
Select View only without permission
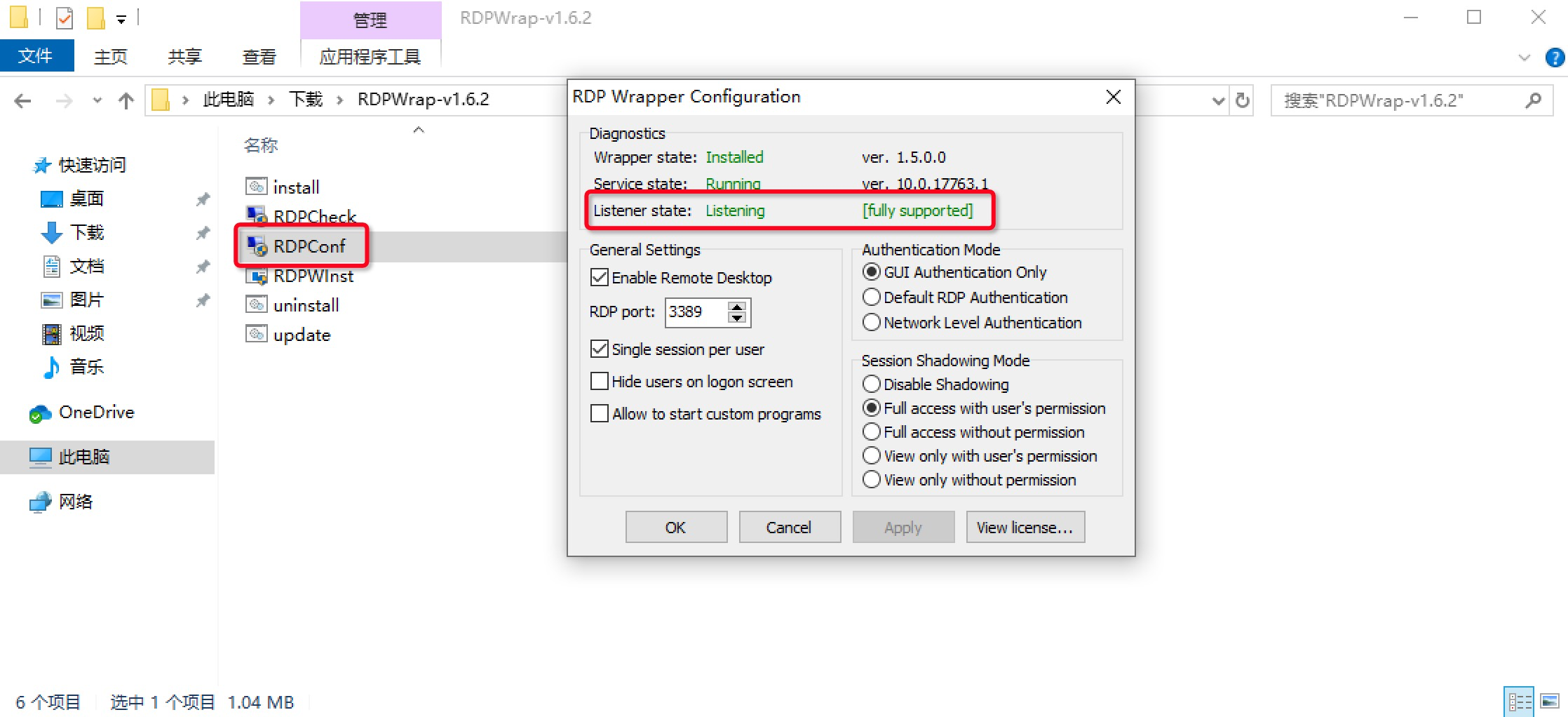(872, 479)
